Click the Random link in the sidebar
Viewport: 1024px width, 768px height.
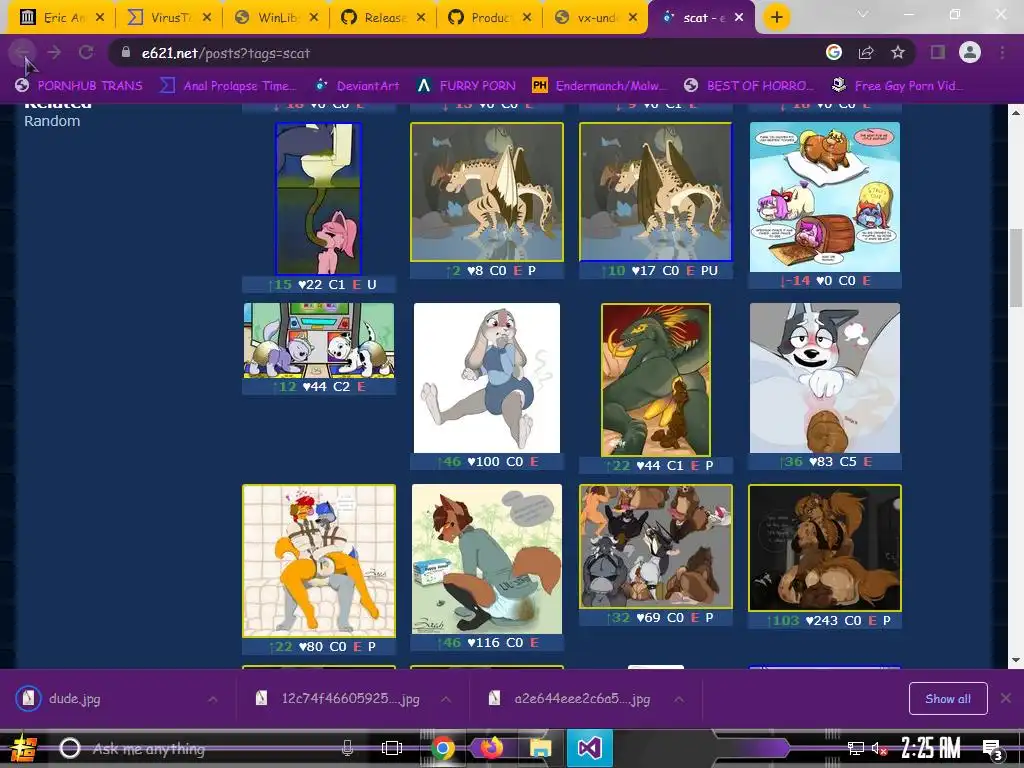coord(52,121)
